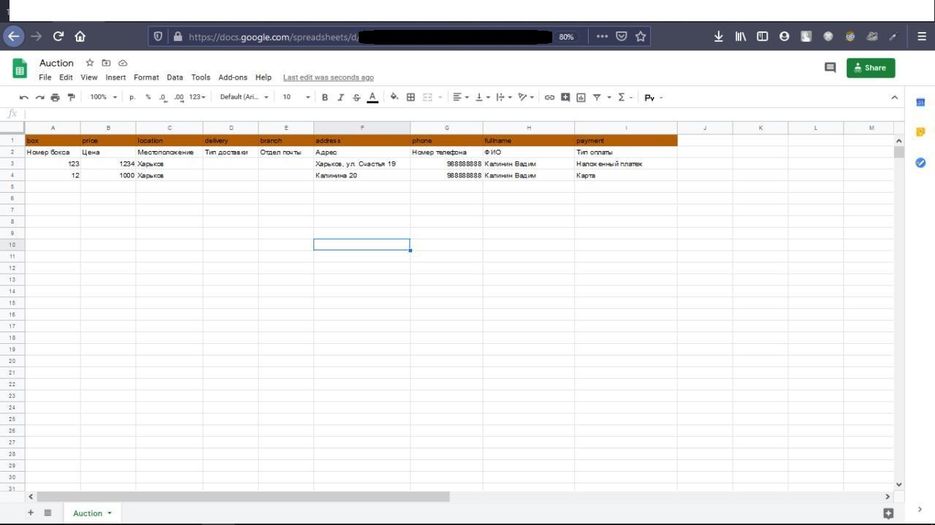Image resolution: width=935 pixels, height=525 pixels.
Task: Open Tasks side panel icon
Action: point(921,162)
